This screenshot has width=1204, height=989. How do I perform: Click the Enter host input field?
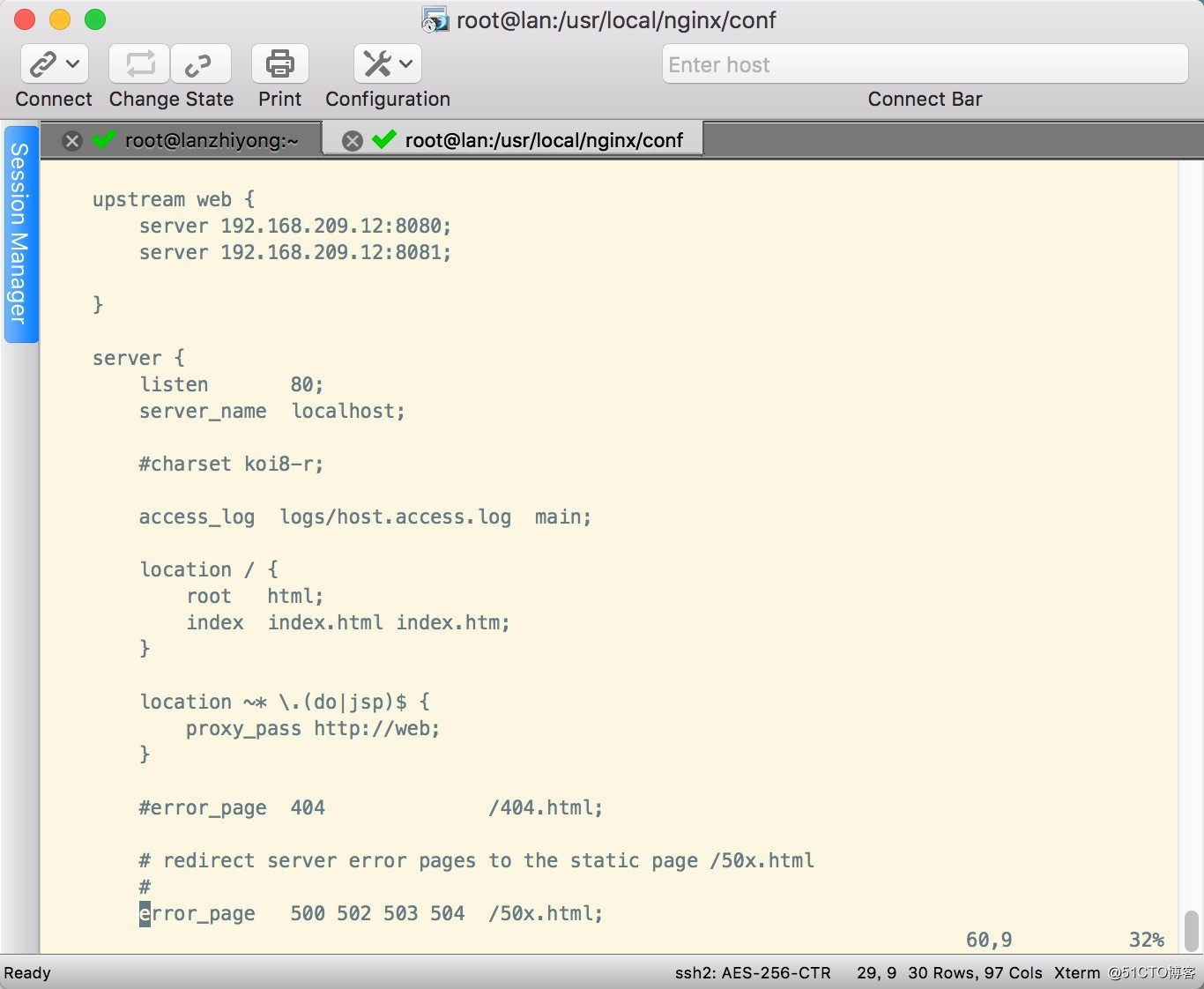[924, 63]
